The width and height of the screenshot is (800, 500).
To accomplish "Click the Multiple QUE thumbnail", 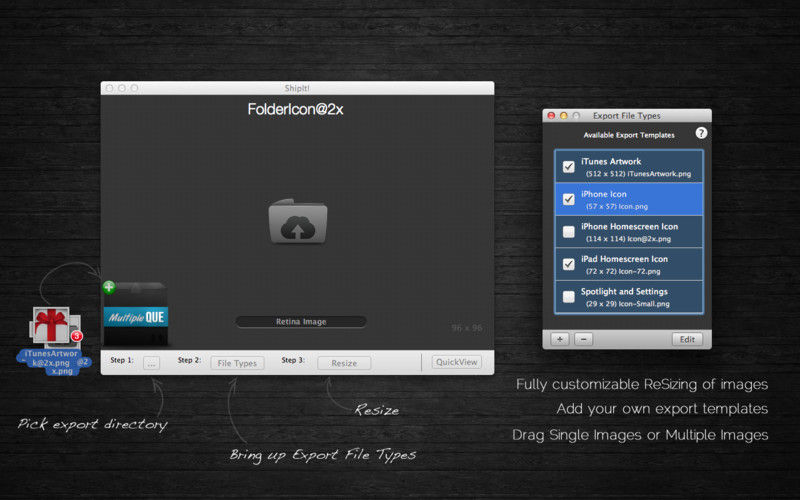I will point(136,315).
